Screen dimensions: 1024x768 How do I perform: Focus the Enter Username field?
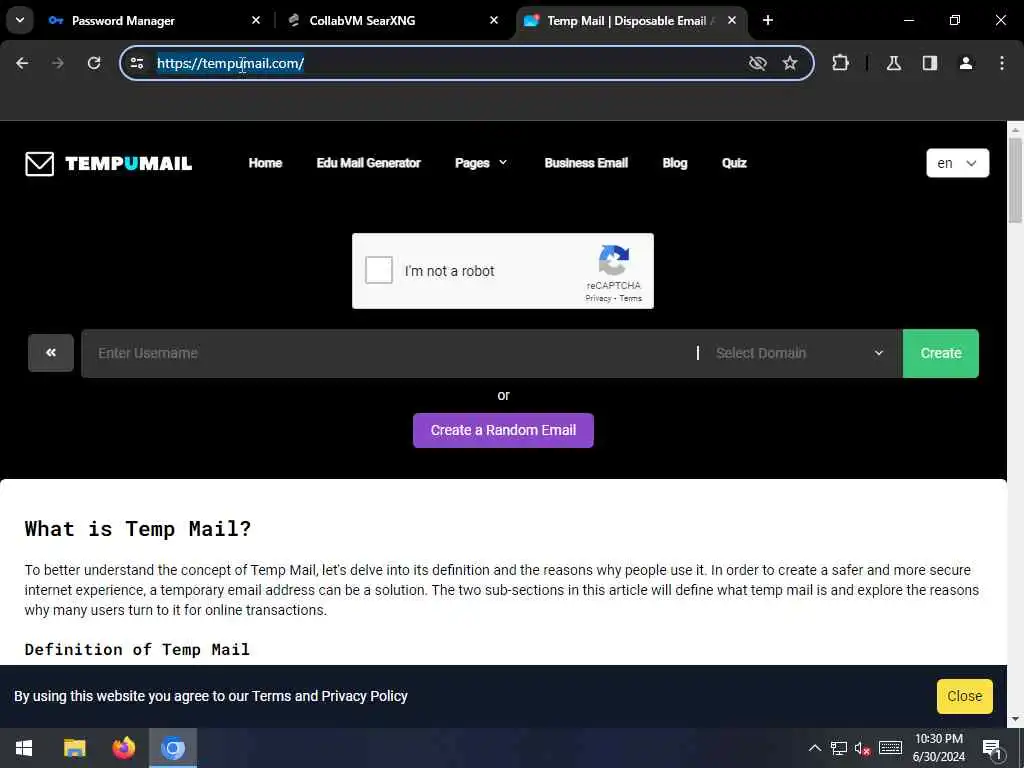(389, 353)
